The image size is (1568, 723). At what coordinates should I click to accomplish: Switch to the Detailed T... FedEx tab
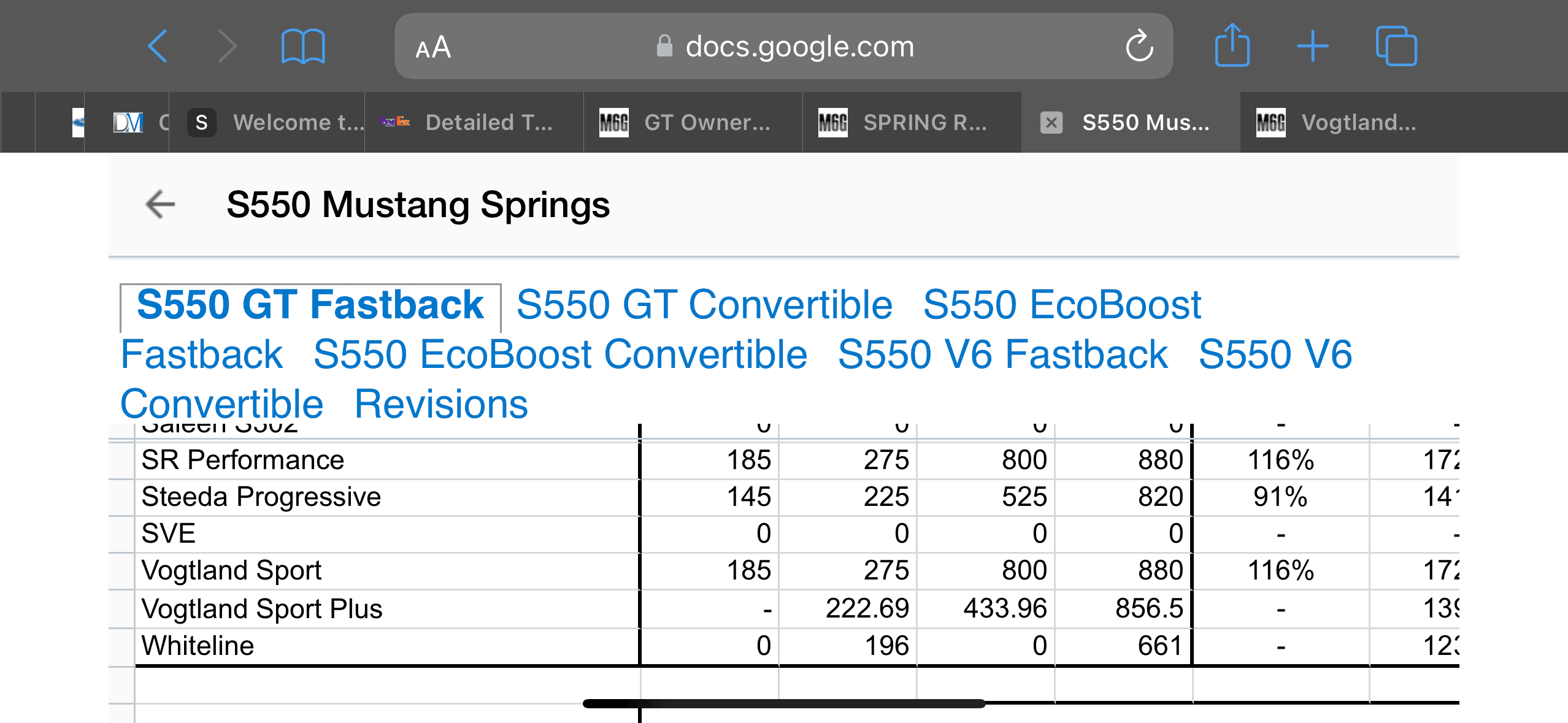(x=474, y=123)
